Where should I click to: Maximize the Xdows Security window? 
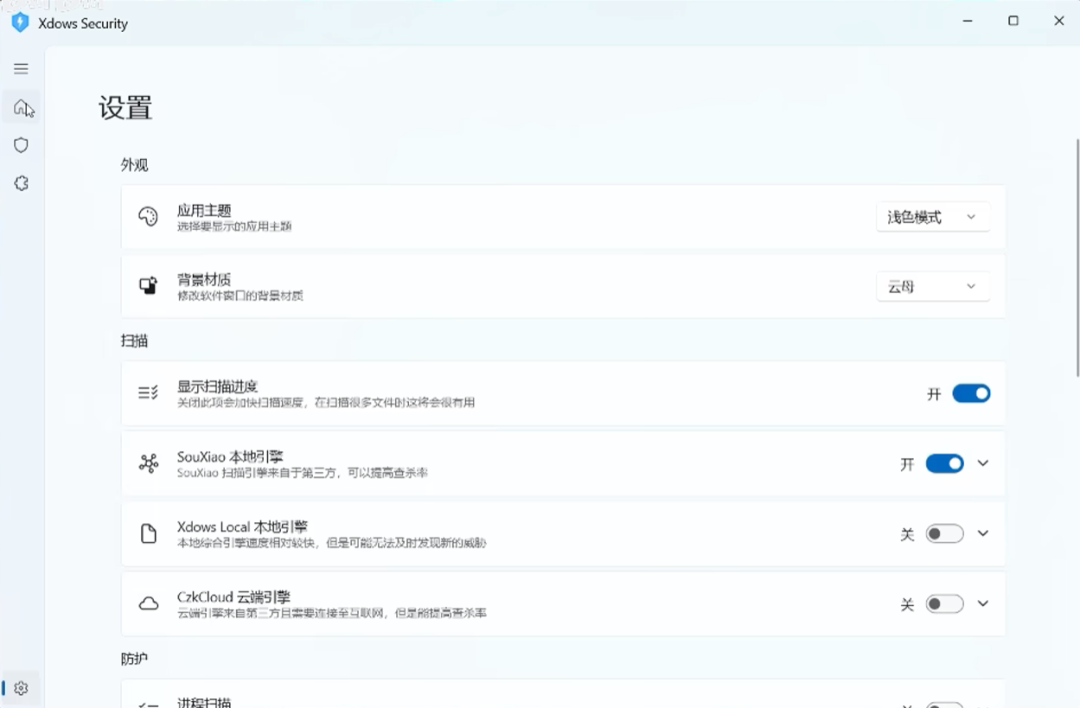pyautogui.click(x=1013, y=21)
